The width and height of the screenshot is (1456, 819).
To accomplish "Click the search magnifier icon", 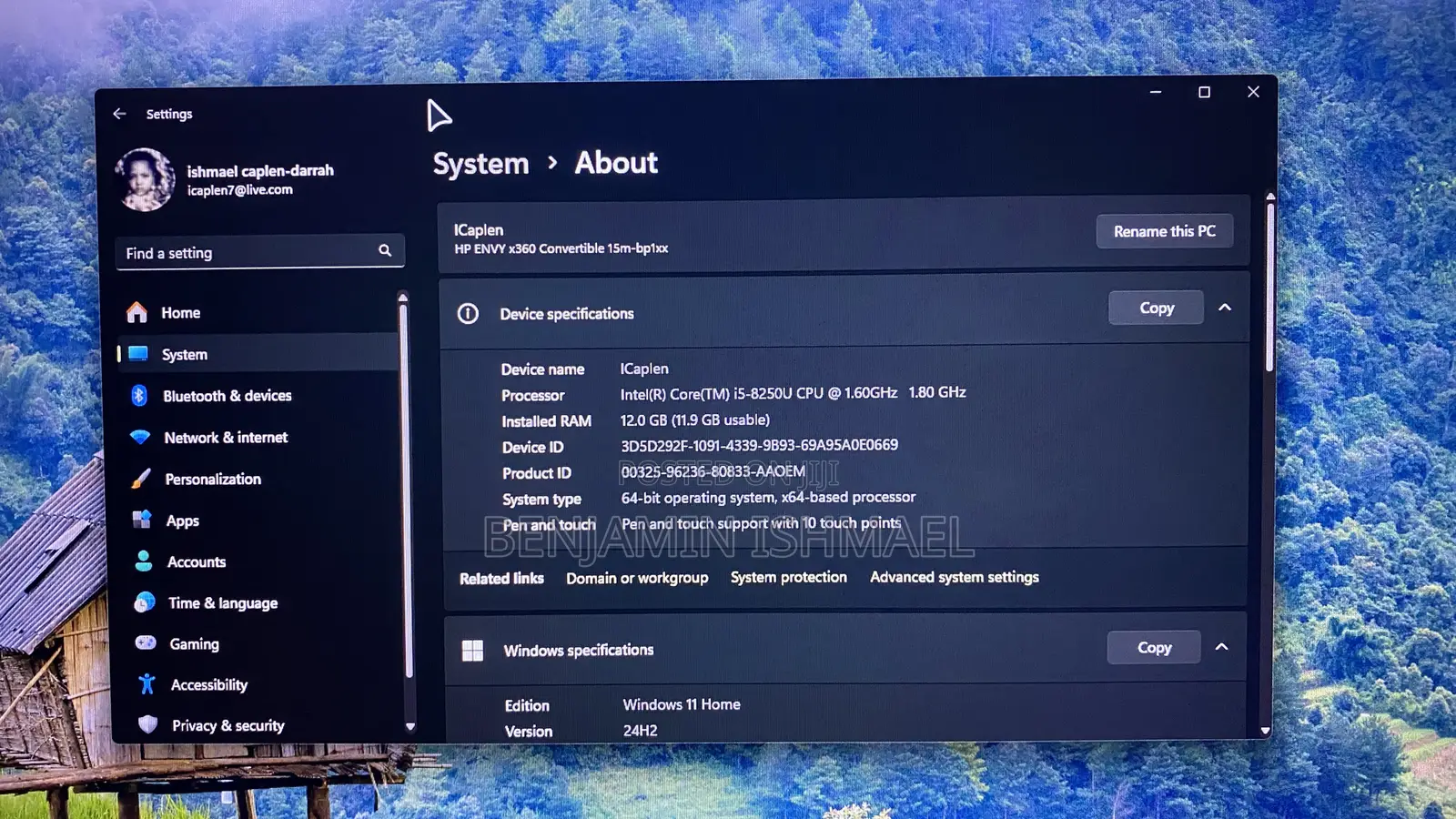I will tap(385, 250).
